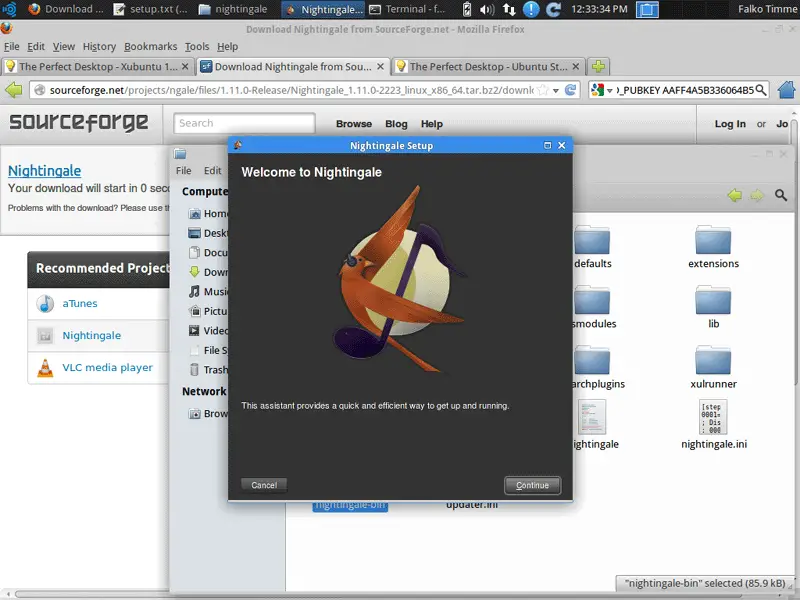Screen dimensions: 800x600
Task: Open the search engine selector dropdown
Action: coord(601,90)
